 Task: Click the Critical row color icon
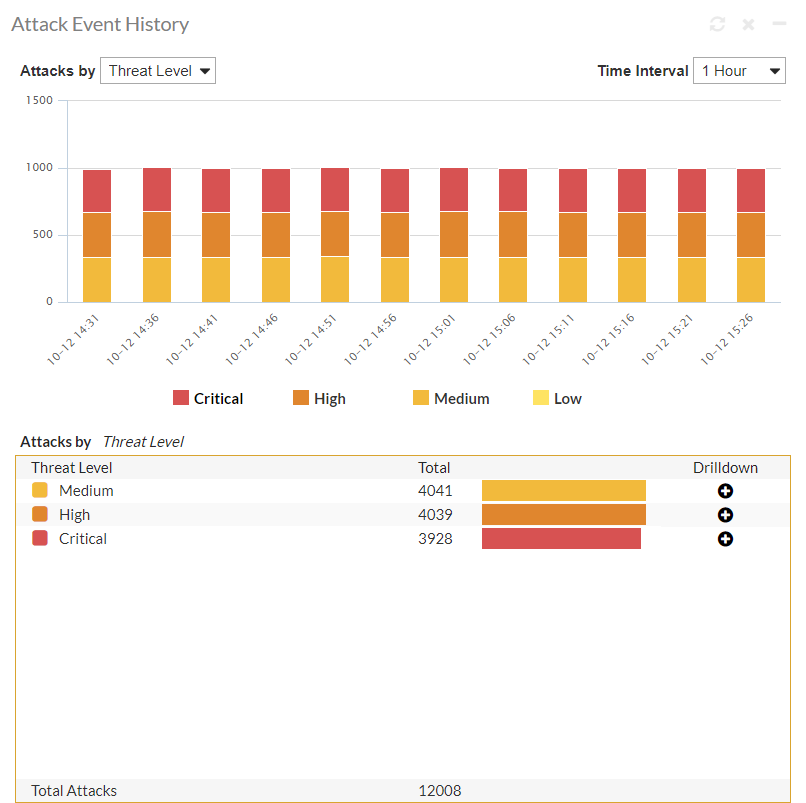pos(40,539)
